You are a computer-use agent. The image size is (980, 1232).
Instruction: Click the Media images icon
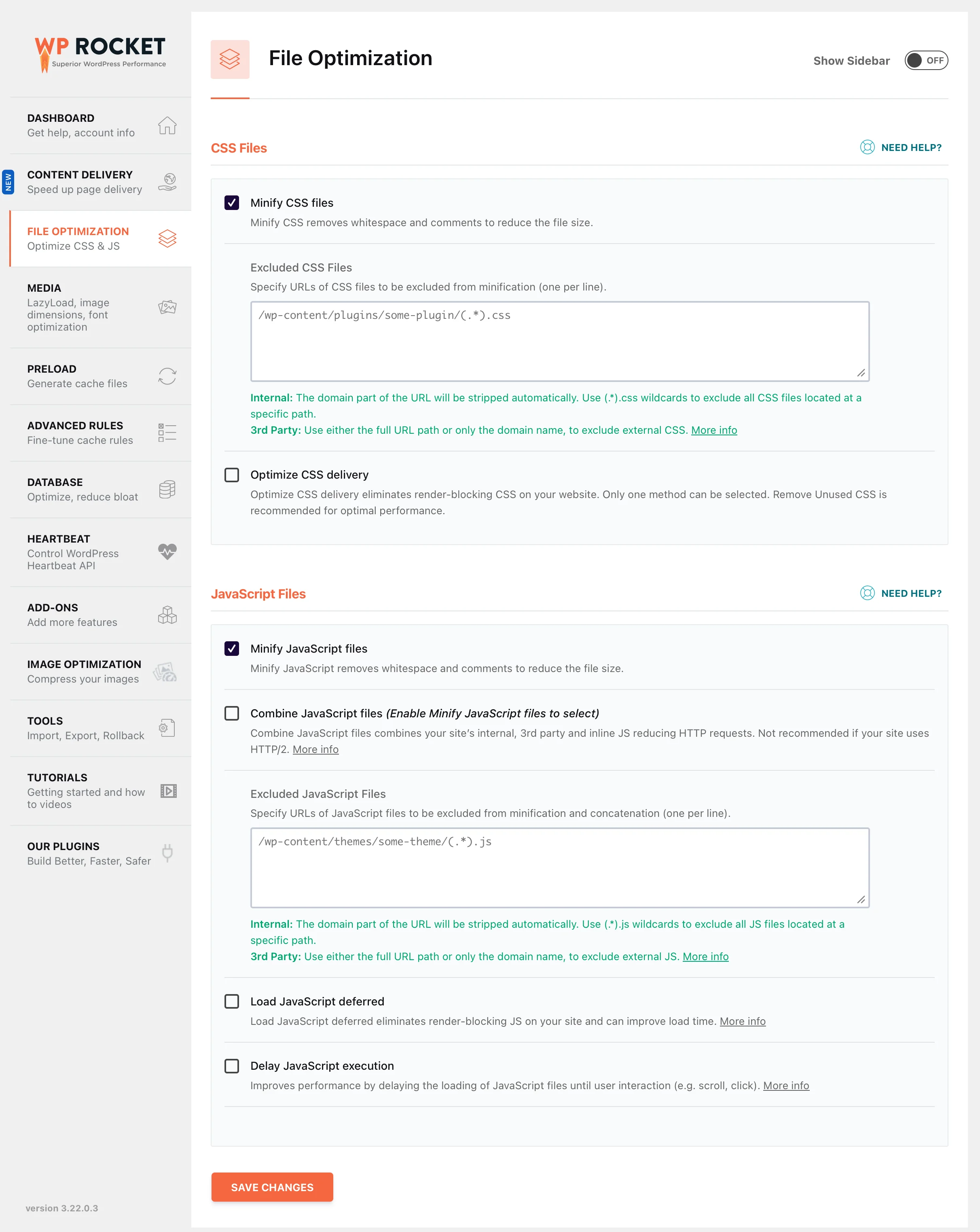(167, 307)
